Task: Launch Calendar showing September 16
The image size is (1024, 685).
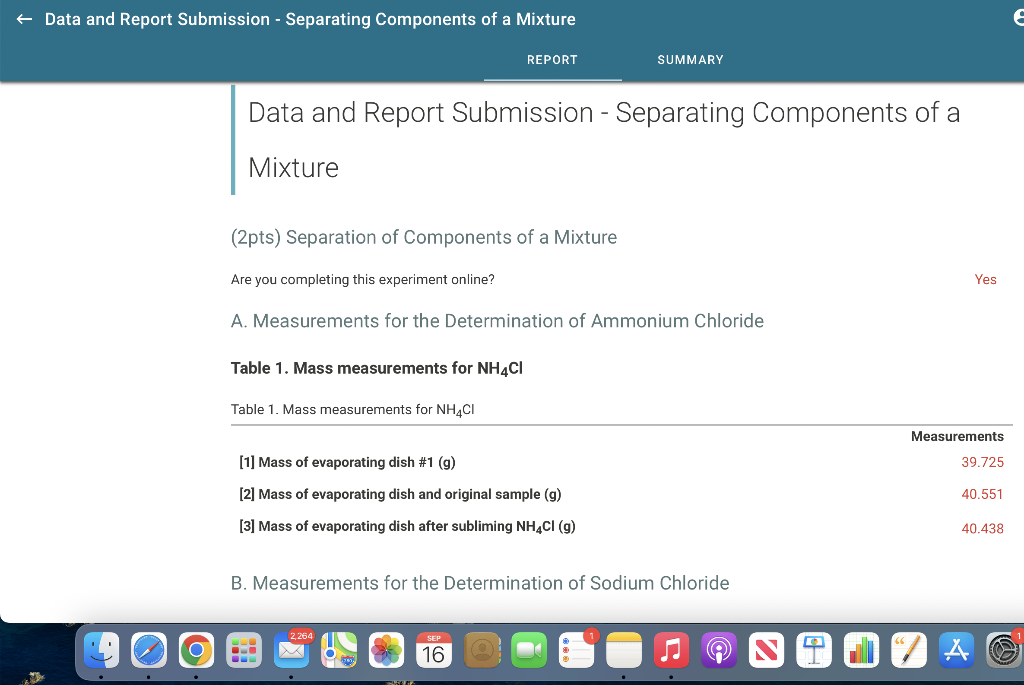Action: point(434,650)
